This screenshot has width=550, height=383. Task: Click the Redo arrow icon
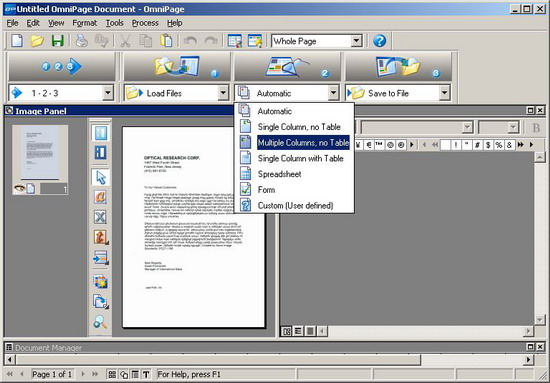[x=211, y=41]
